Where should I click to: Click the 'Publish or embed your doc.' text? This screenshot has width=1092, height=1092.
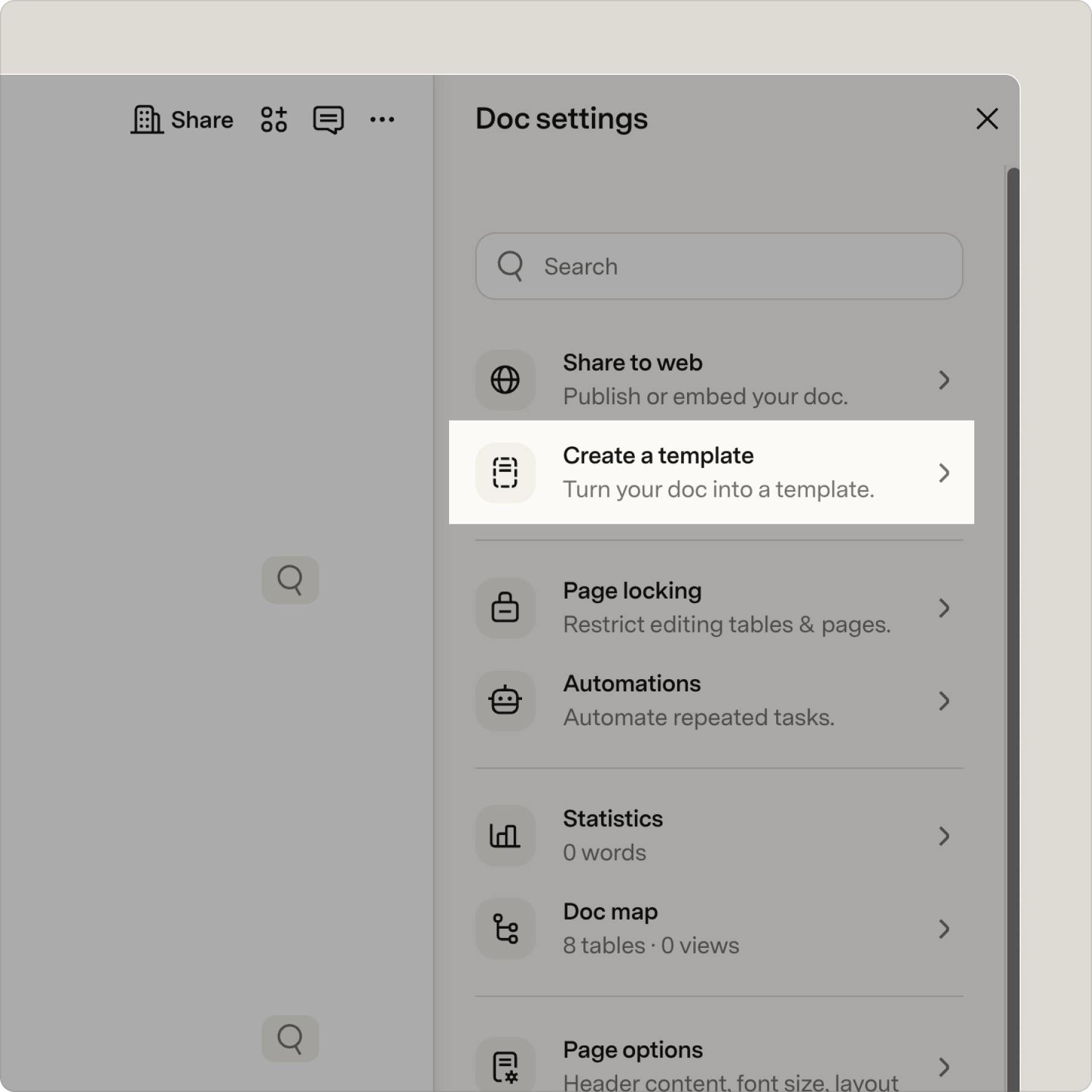point(706,397)
